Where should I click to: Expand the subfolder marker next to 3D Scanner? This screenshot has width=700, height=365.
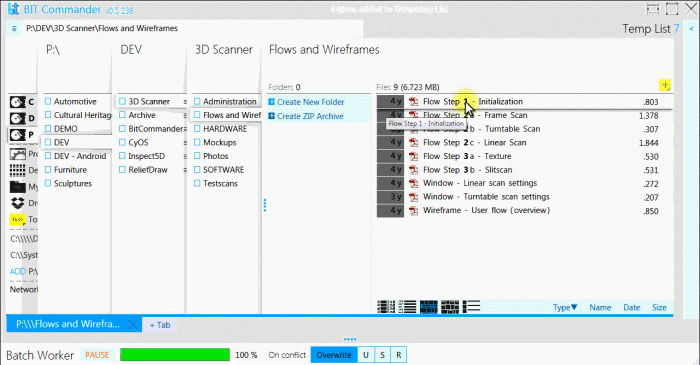click(185, 102)
